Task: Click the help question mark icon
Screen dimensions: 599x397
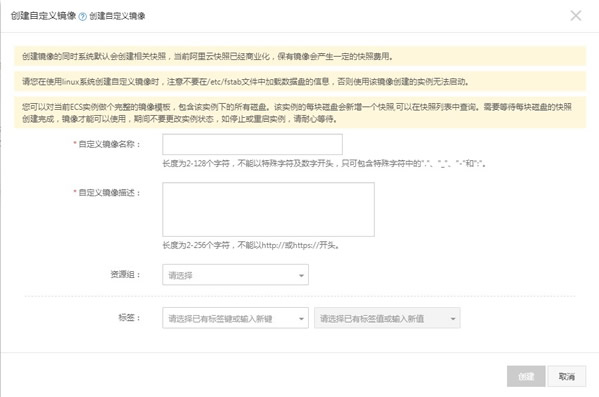Action: point(83,16)
